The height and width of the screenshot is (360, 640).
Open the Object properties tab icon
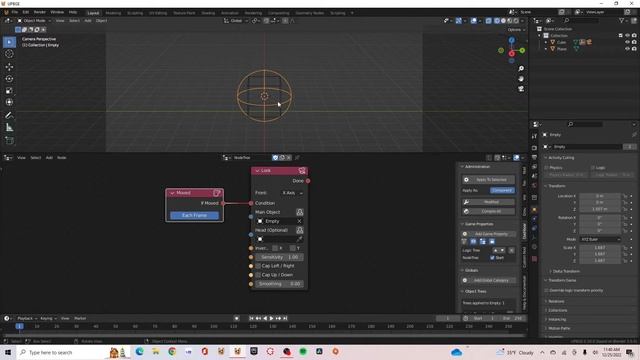534,210
